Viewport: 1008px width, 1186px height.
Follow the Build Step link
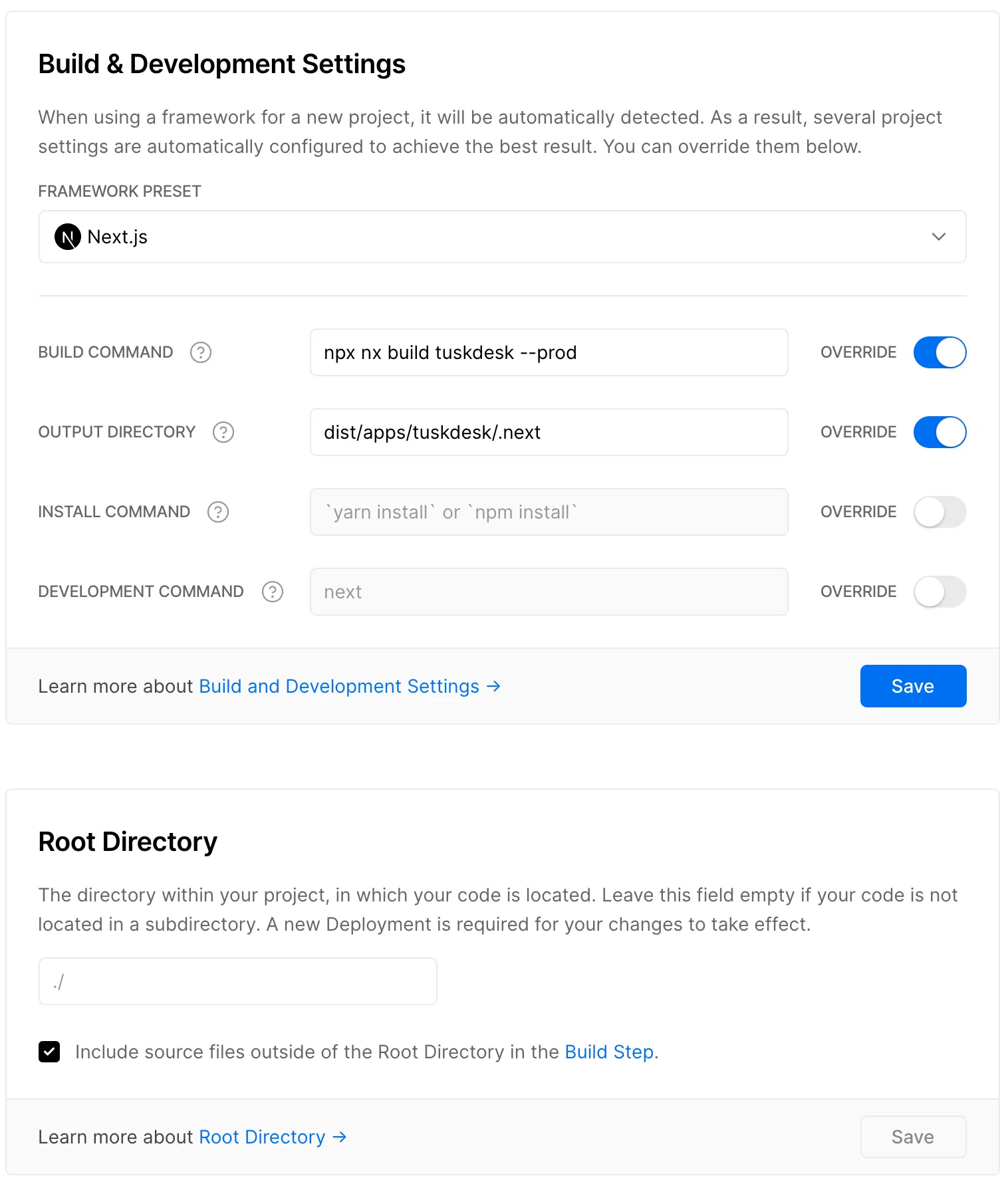609,1052
